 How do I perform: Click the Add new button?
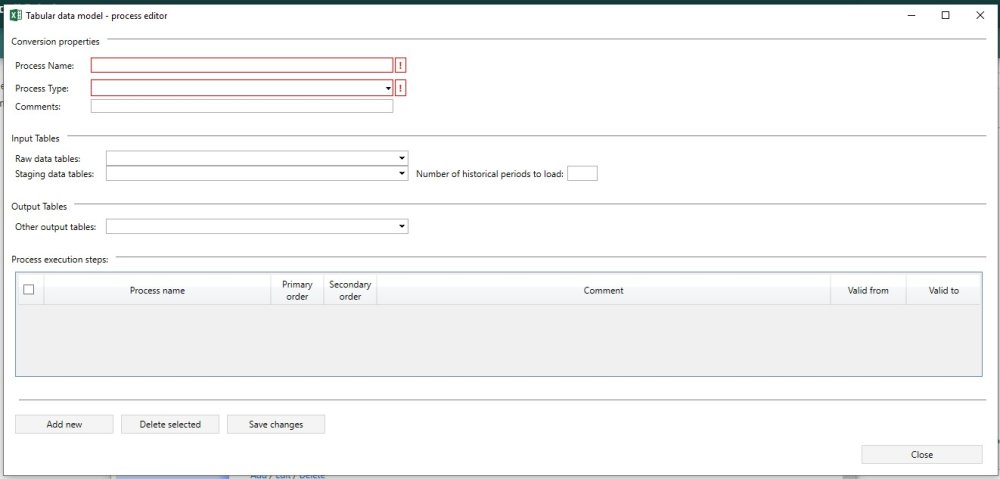tap(64, 424)
